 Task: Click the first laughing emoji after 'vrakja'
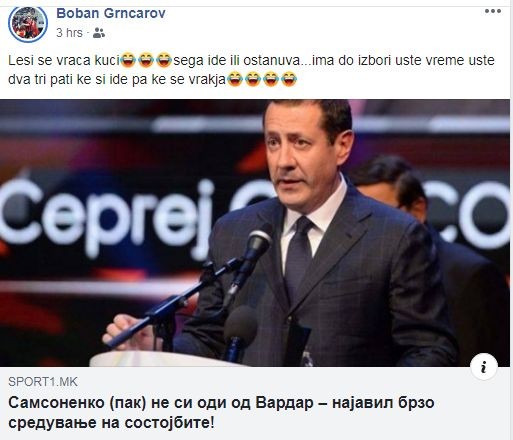pos(235,79)
